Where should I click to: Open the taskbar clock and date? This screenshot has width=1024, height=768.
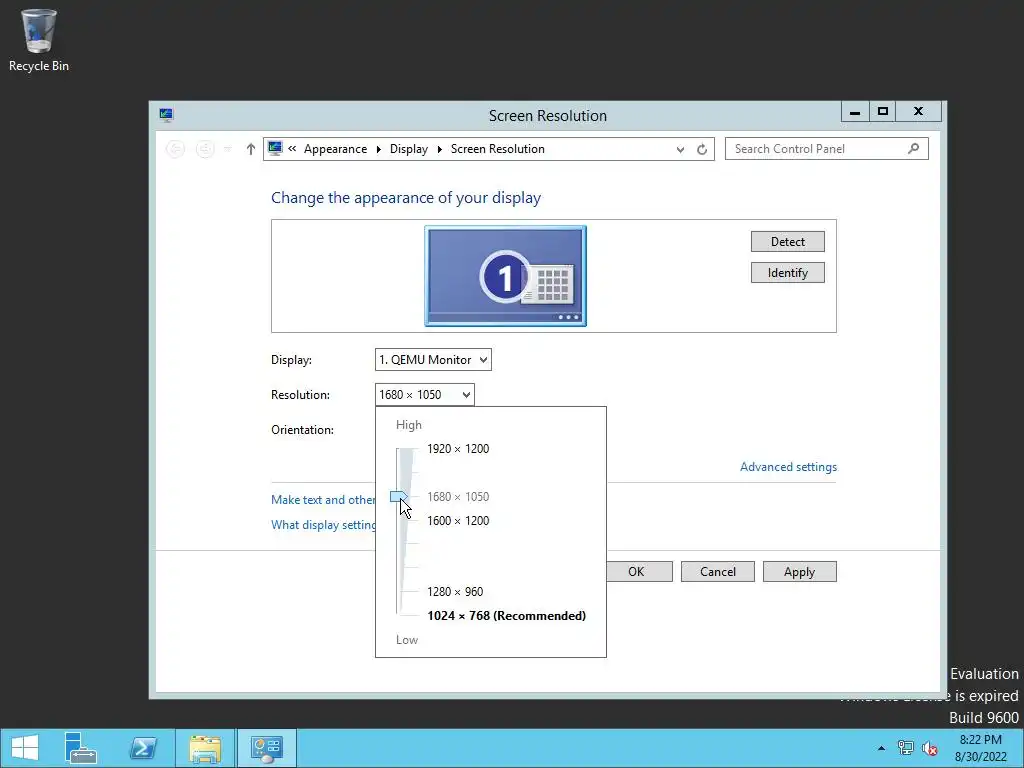[x=980, y=748]
